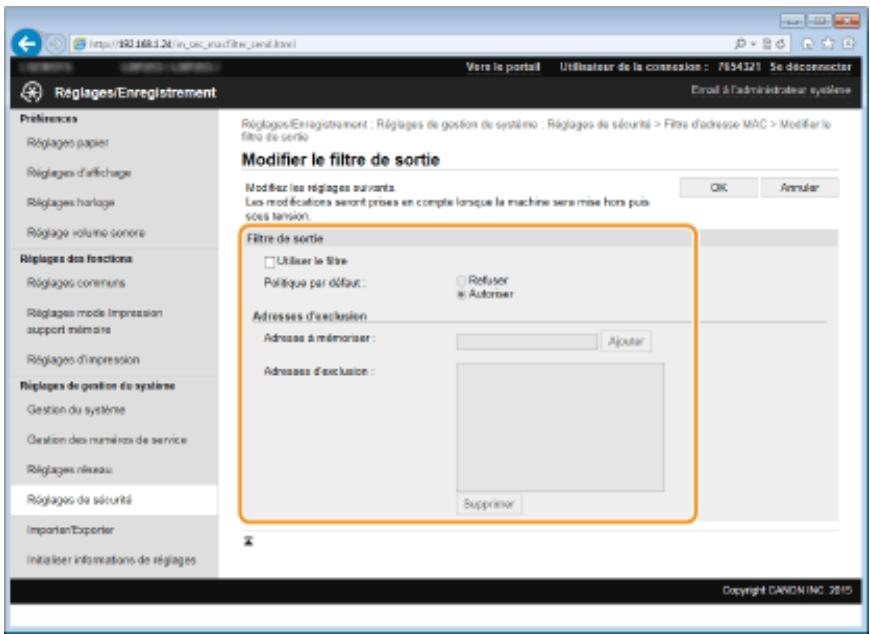Open Réglages mode Impression support mémoire
This screenshot has width=870, height=634.
tap(94, 321)
